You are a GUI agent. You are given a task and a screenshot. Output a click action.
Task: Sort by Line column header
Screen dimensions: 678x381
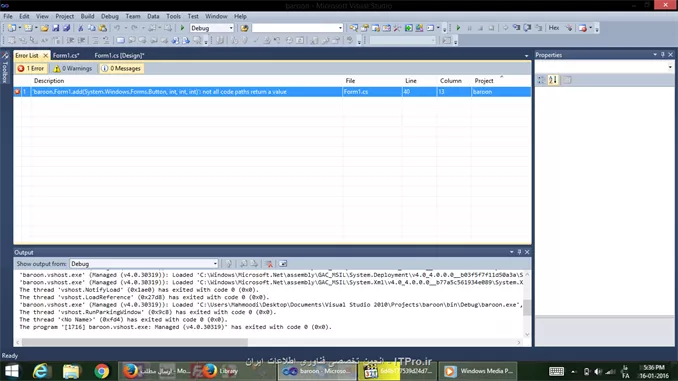[419, 81]
